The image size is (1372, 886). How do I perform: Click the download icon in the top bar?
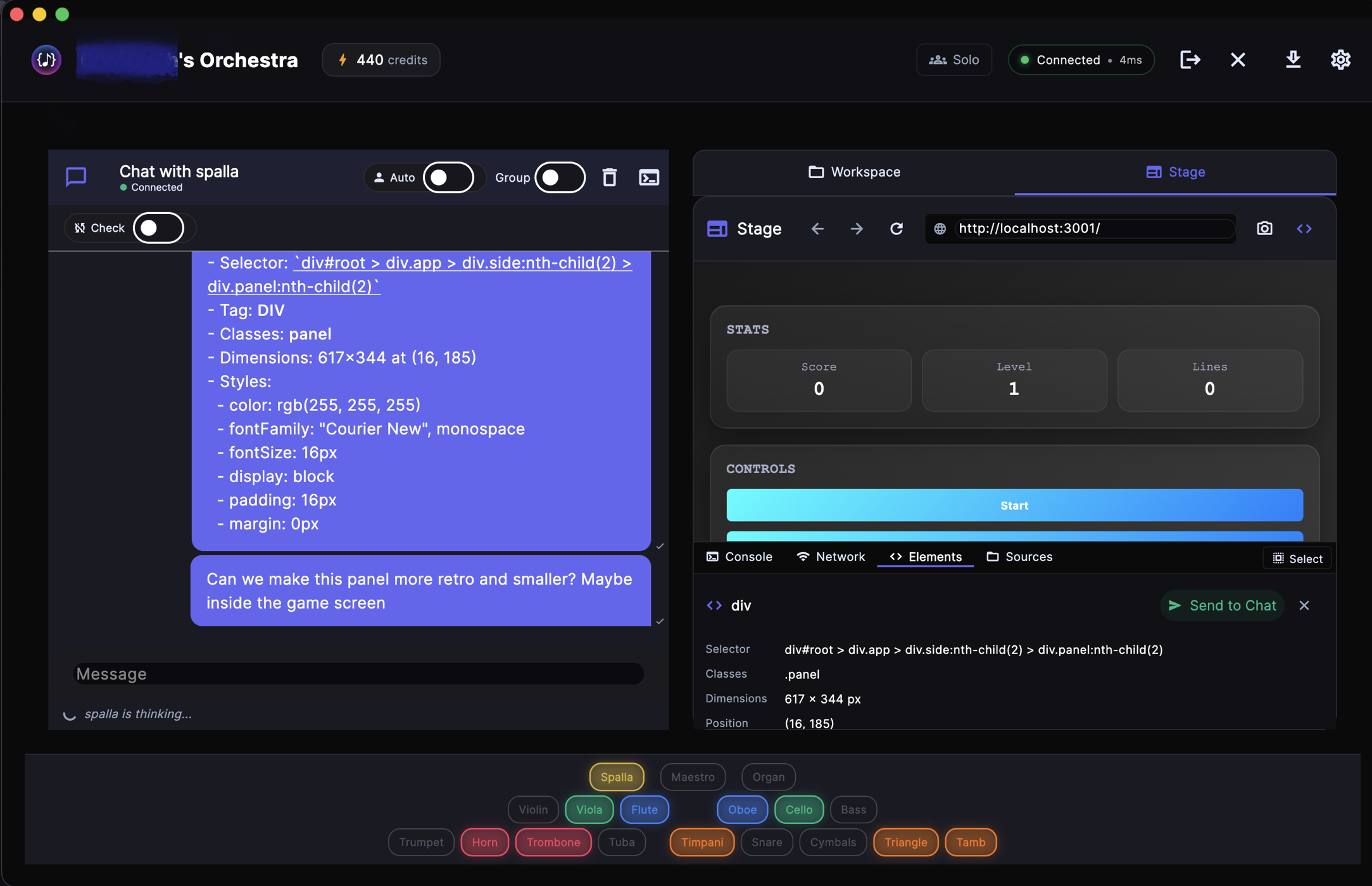pos(1293,60)
